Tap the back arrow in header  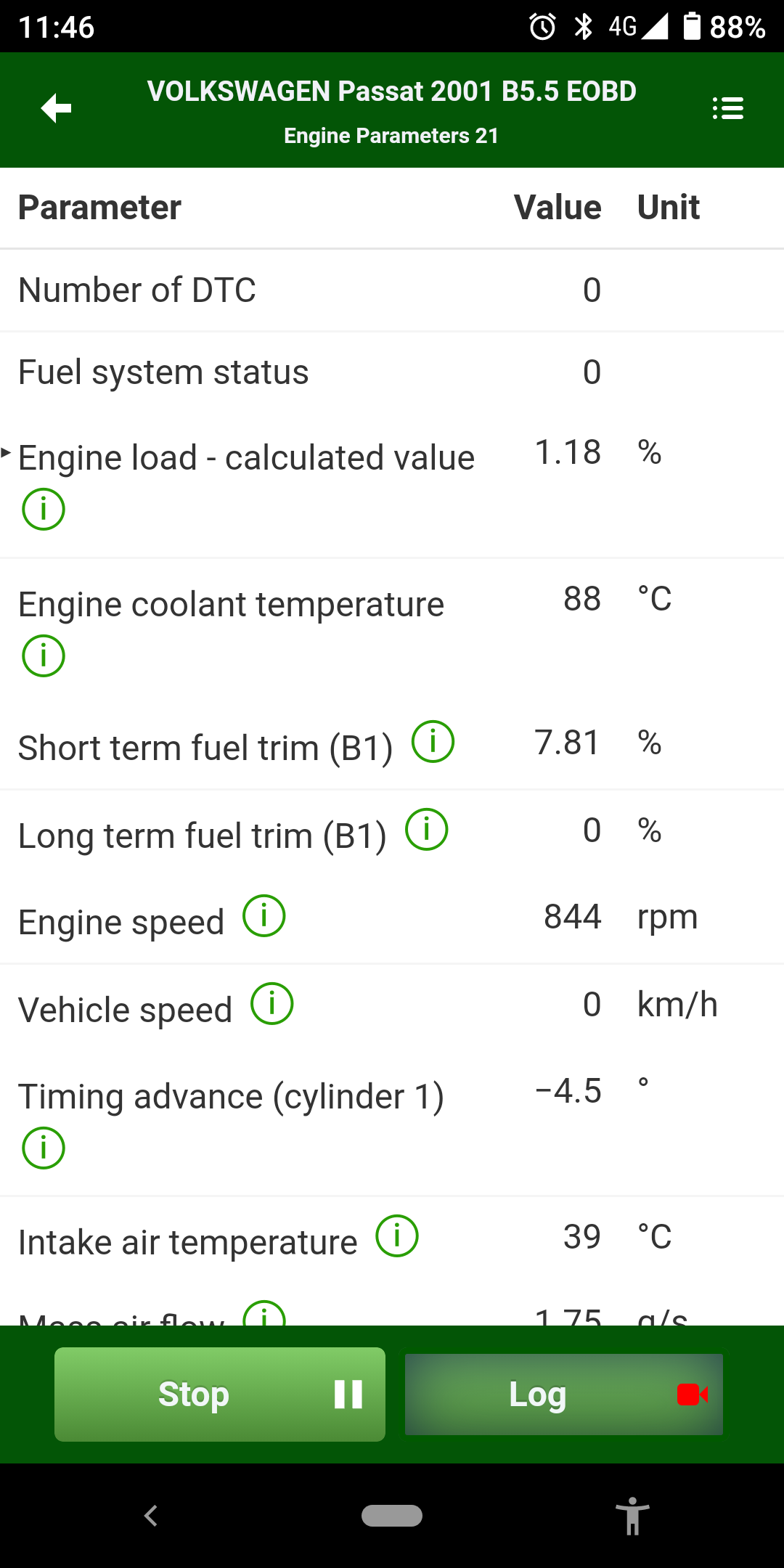56,109
